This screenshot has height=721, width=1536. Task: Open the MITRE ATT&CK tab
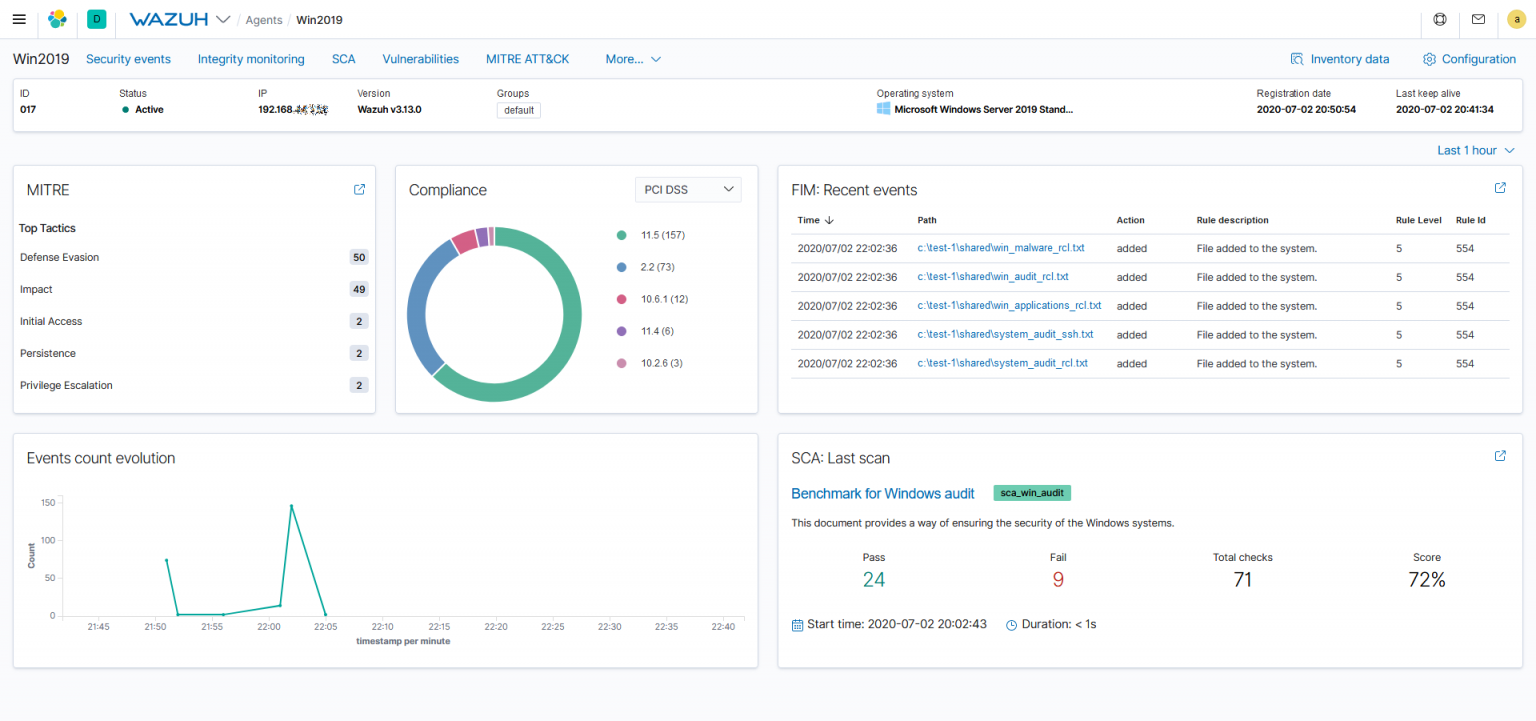pyautogui.click(x=527, y=59)
